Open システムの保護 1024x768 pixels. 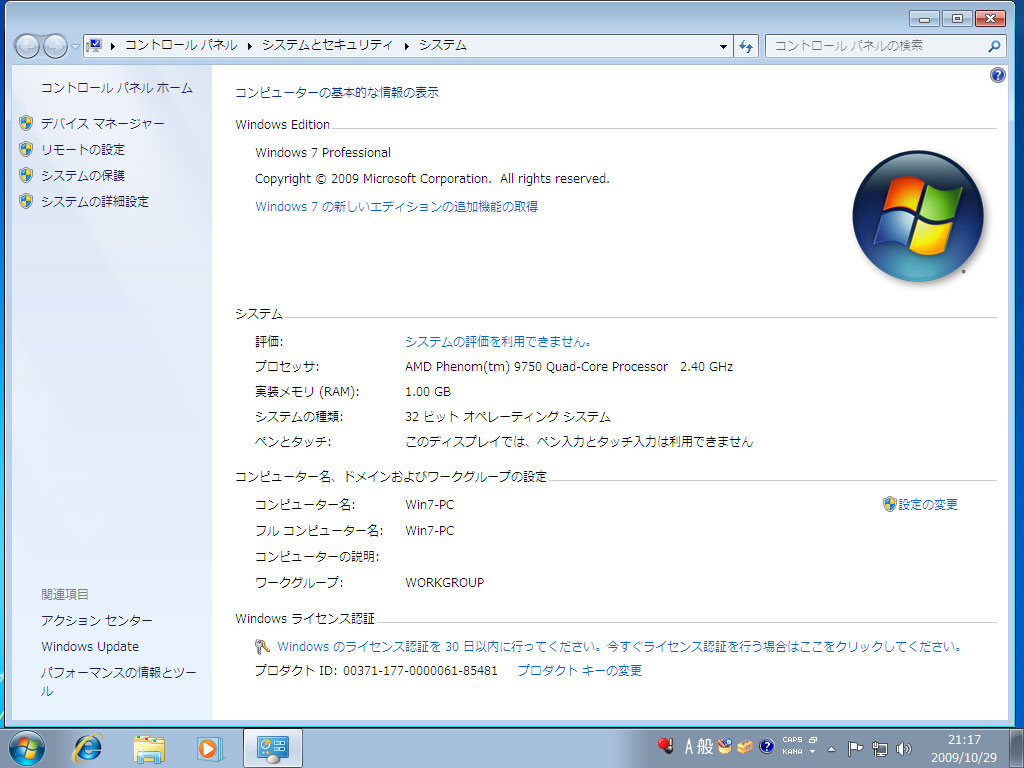[82, 176]
